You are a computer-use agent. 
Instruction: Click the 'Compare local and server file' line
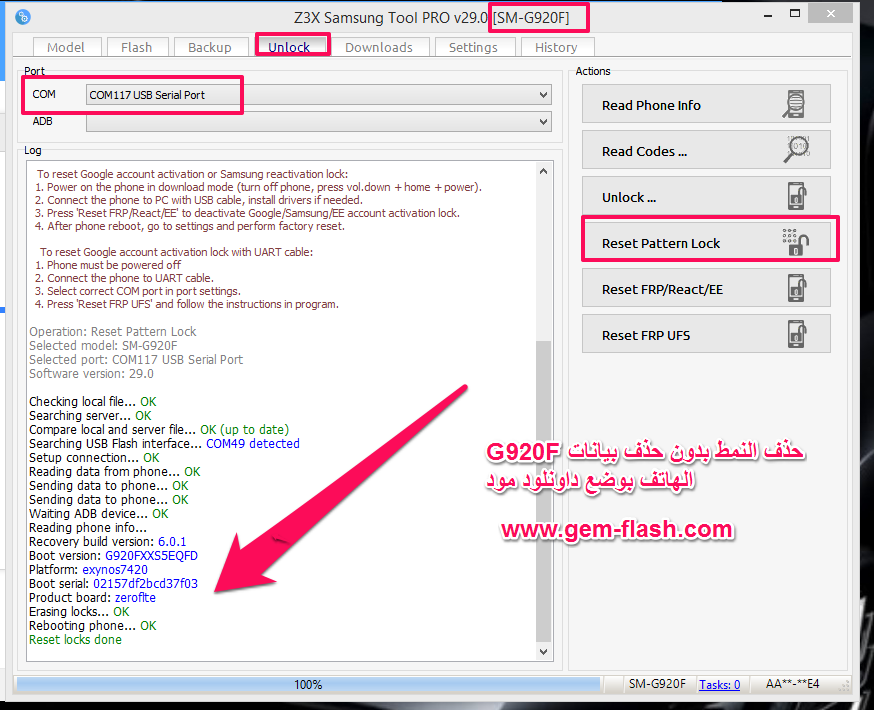(159, 430)
